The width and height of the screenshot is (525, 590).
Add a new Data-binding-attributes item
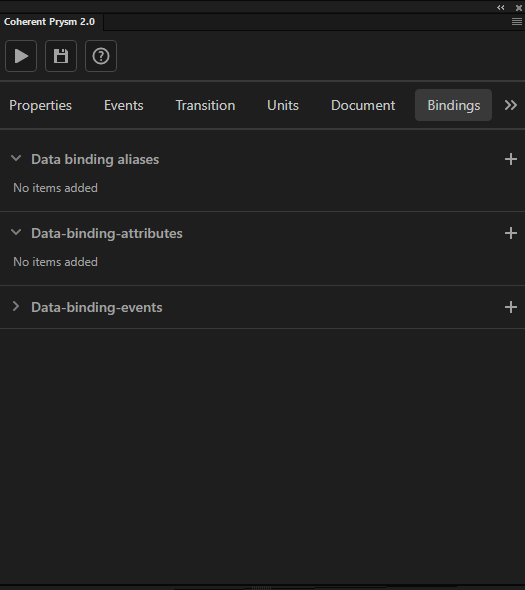point(511,233)
